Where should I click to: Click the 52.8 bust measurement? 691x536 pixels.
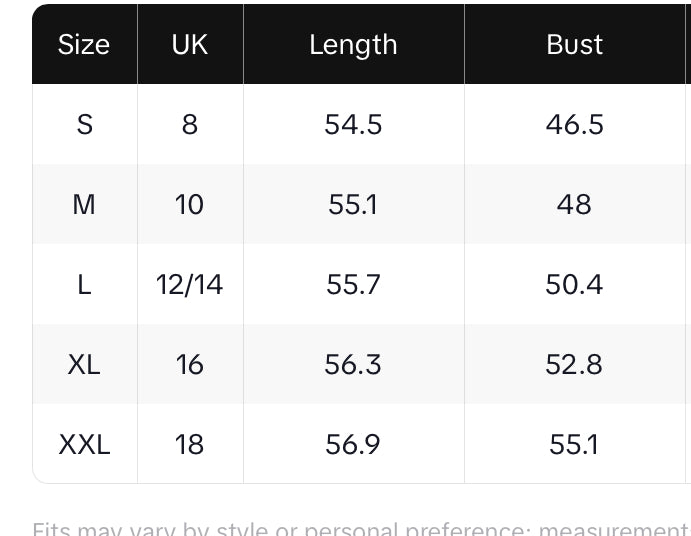tap(575, 365)
